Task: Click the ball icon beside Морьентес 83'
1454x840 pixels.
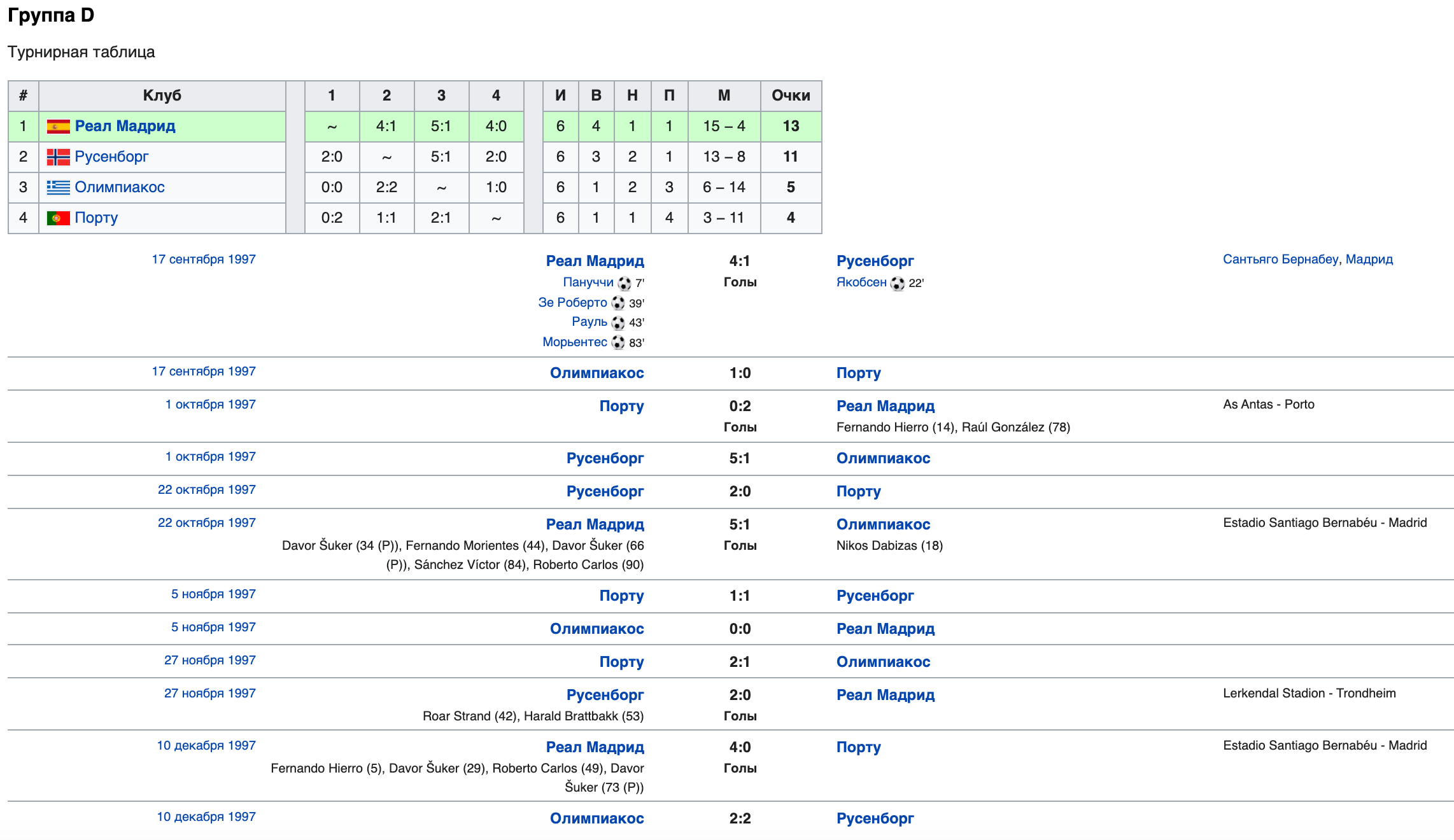Action: click(x=618, y=343)
